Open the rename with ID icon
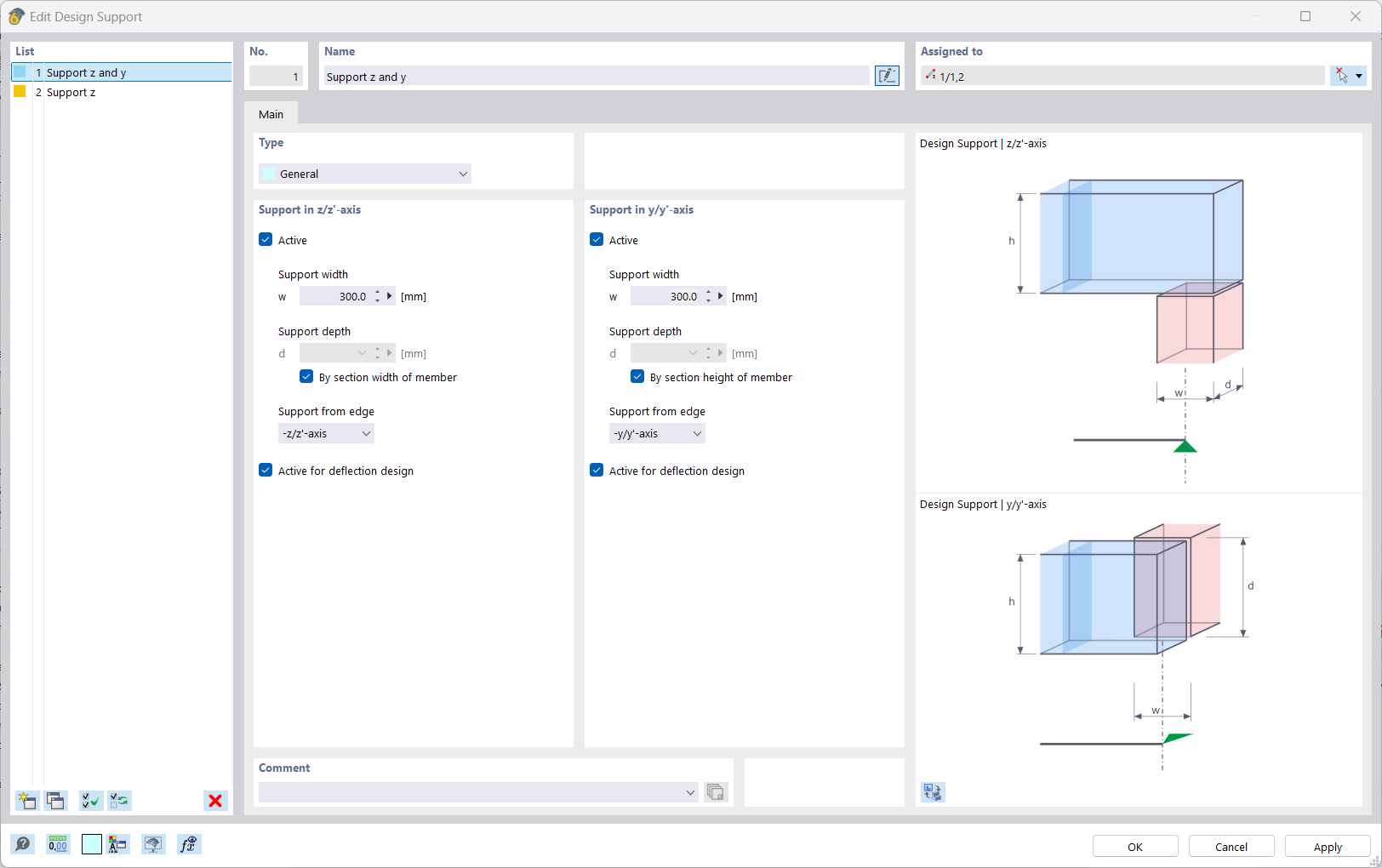The height and width of the screenshot is (868, 1382). click(x=118, y=843)
